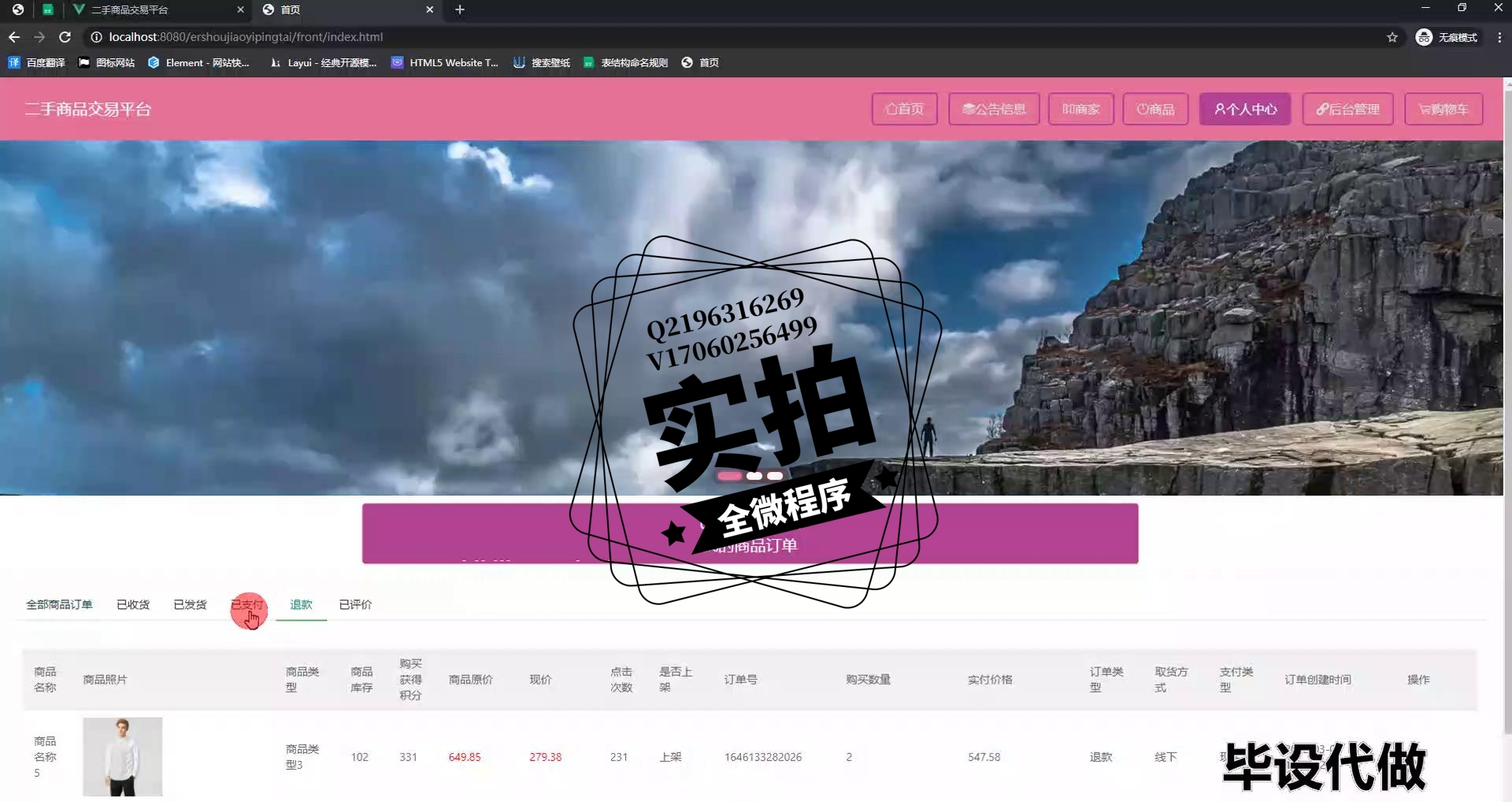The image size is (1512, 802).
Task: Click the current price 279.38
Action: (546, 757)
